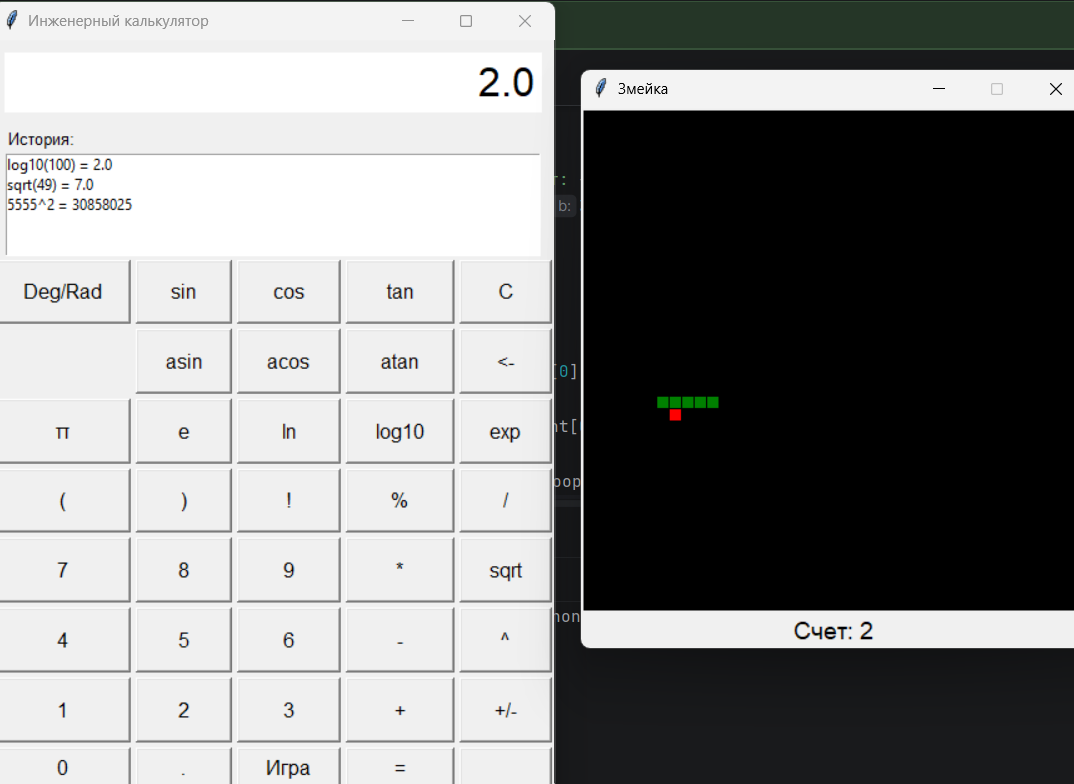This screenshot has height=784, width=1074.
Task: Delete last character with <- button
Action: (x=505, y=362)
